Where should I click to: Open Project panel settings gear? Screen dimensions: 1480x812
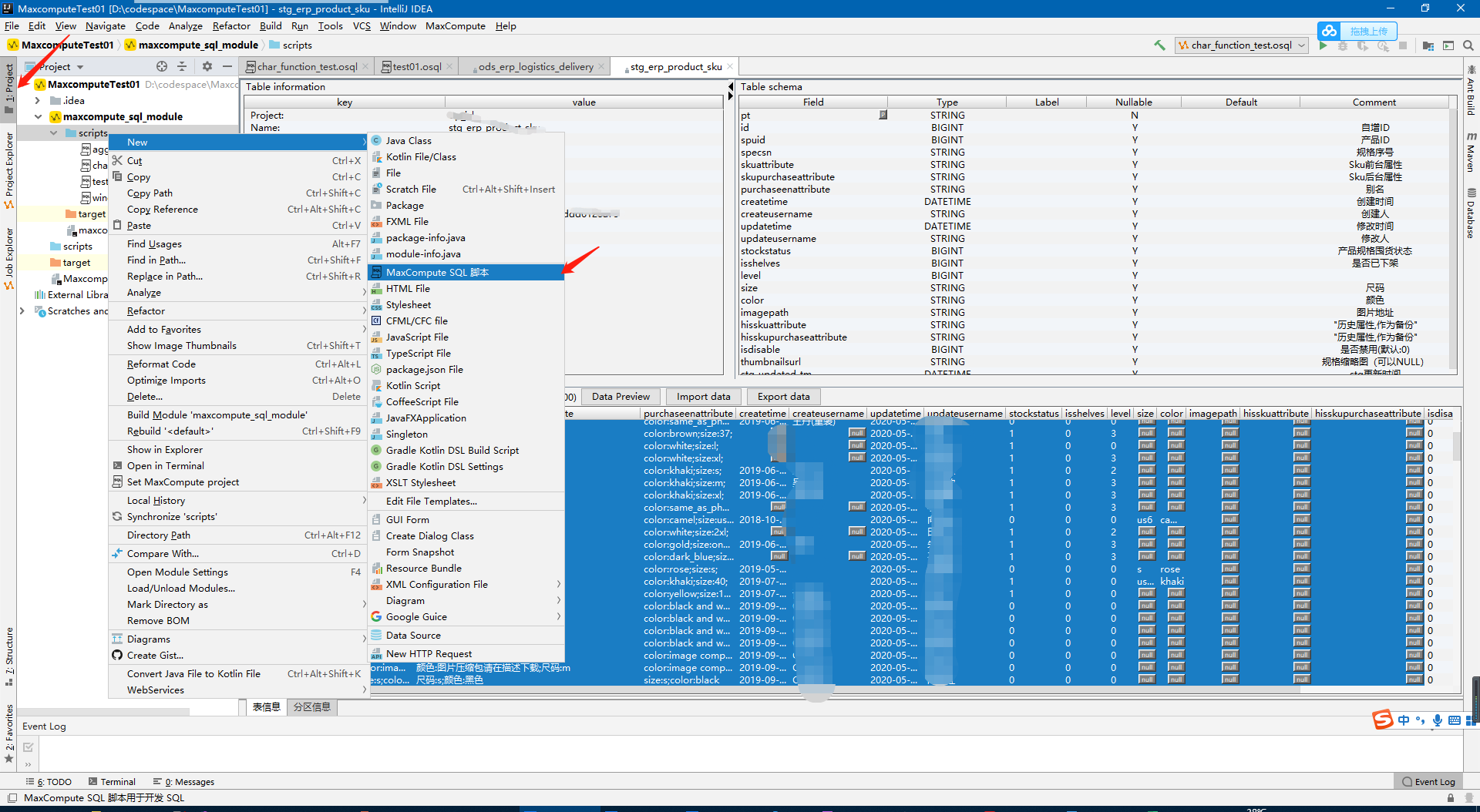click(207, 66)
